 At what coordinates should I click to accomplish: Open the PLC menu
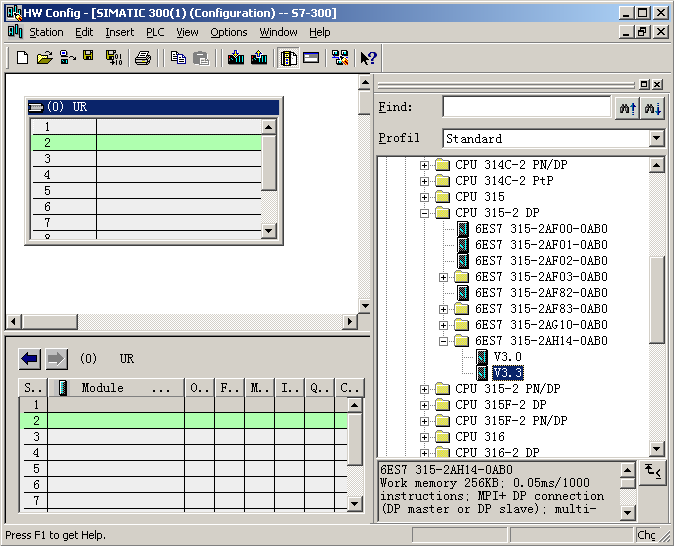click(x=154, y=32)
